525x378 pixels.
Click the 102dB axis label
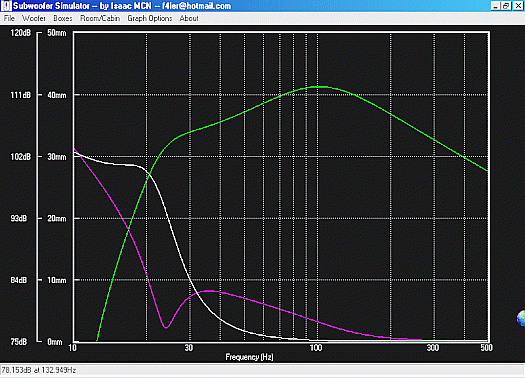point(20,157)
